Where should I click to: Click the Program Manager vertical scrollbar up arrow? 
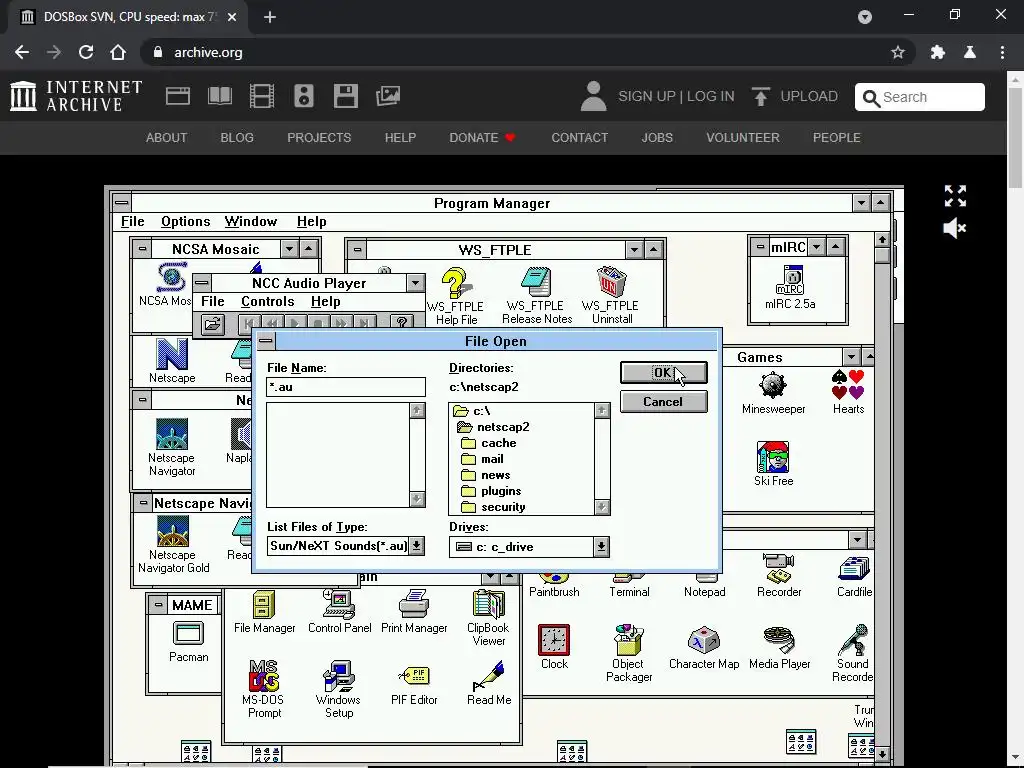coord(882,240)
